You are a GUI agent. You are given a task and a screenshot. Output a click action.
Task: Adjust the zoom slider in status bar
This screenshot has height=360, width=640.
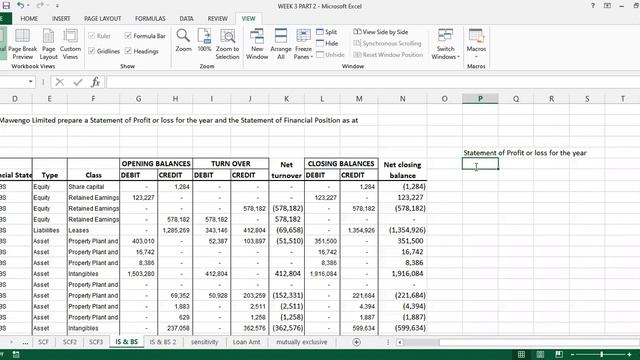601,355
